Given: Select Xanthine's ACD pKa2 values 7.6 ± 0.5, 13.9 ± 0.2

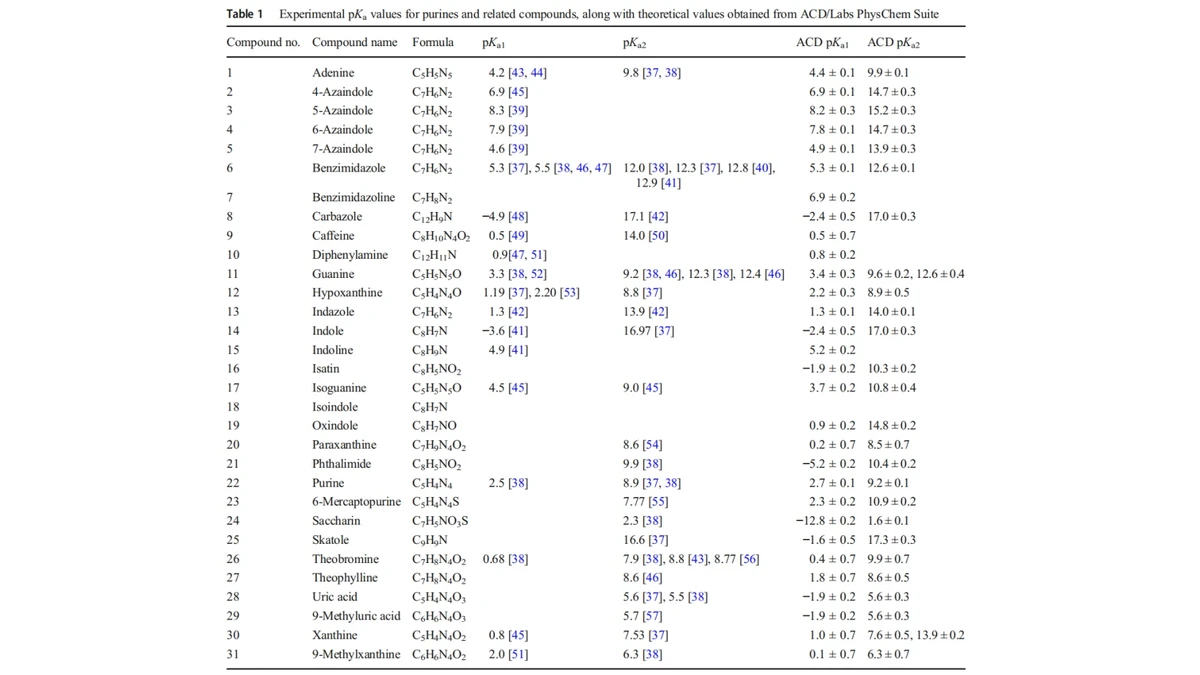Looking at the screenshot, I should click(916, 635).
